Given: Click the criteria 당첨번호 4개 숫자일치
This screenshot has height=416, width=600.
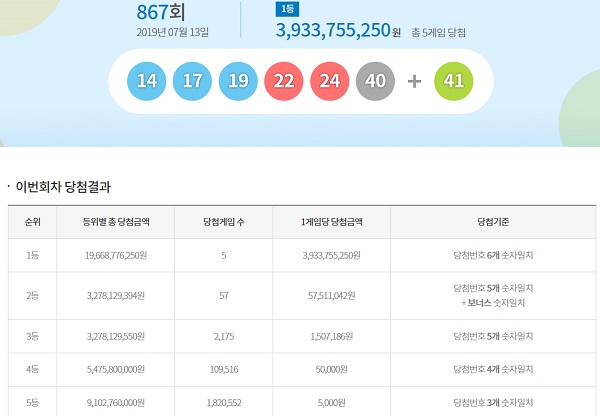Looking at the screenshot, I should (x=493, y=370).
